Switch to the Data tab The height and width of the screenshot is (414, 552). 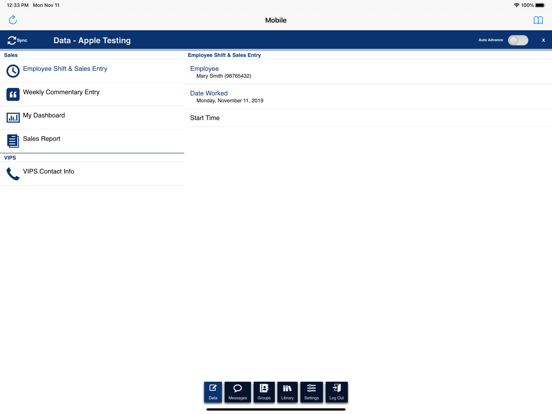point(213,392)
